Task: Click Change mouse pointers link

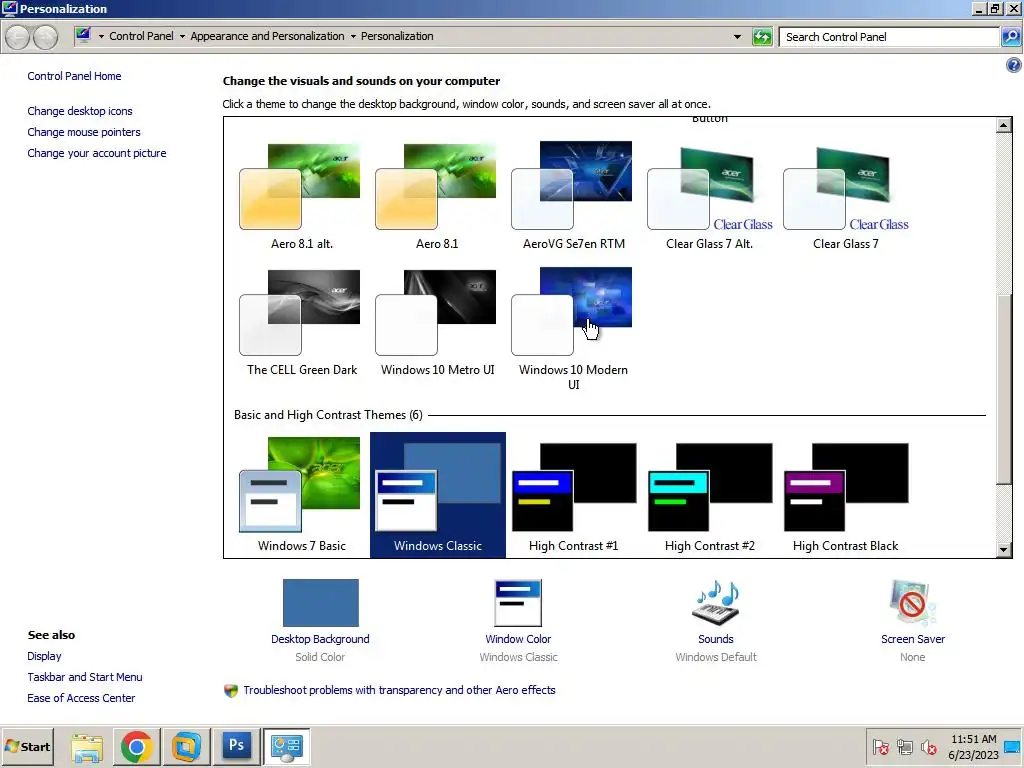Action: pyautogui.click(x=84, y=132)
